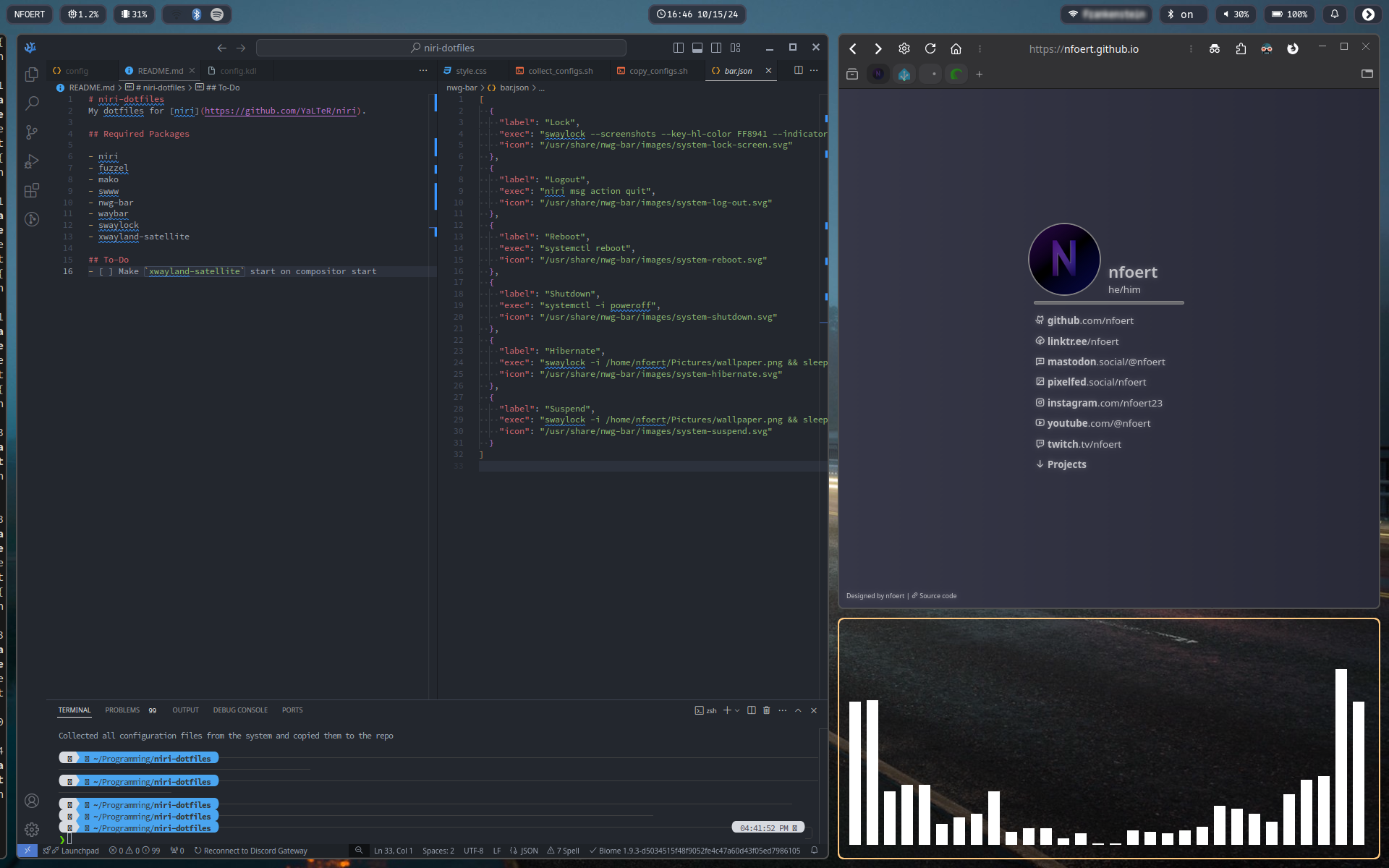Open more actions for the left editor group
Viewport: 1389px width, 868px height.
[x=423, y=70]
